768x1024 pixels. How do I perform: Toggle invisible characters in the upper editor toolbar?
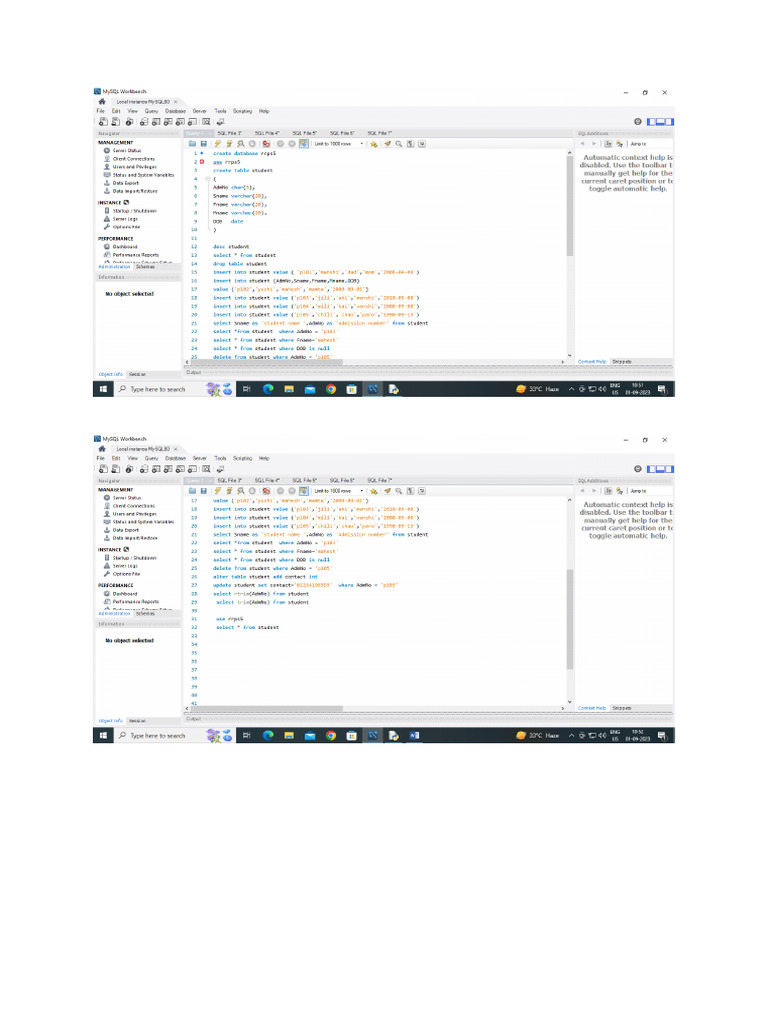(x=410, y=144)
